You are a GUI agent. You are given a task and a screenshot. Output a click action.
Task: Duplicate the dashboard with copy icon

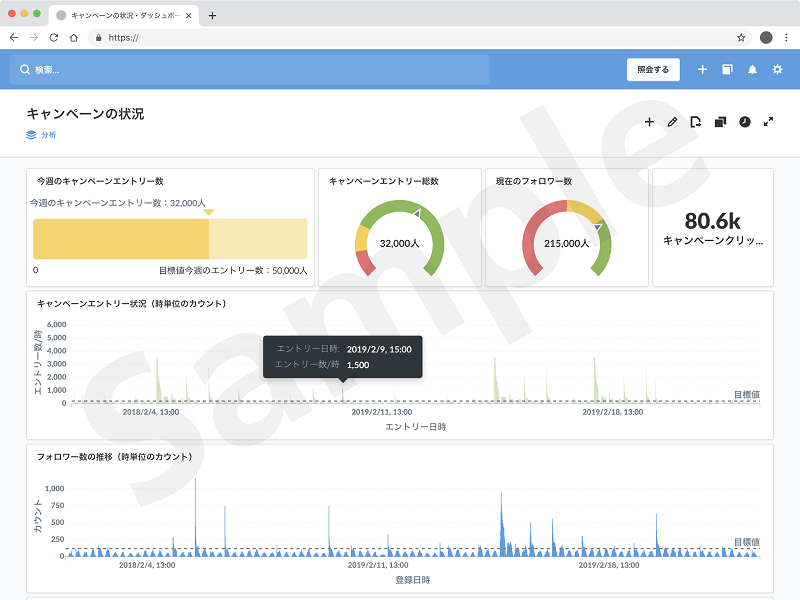[x=720, y=122]
